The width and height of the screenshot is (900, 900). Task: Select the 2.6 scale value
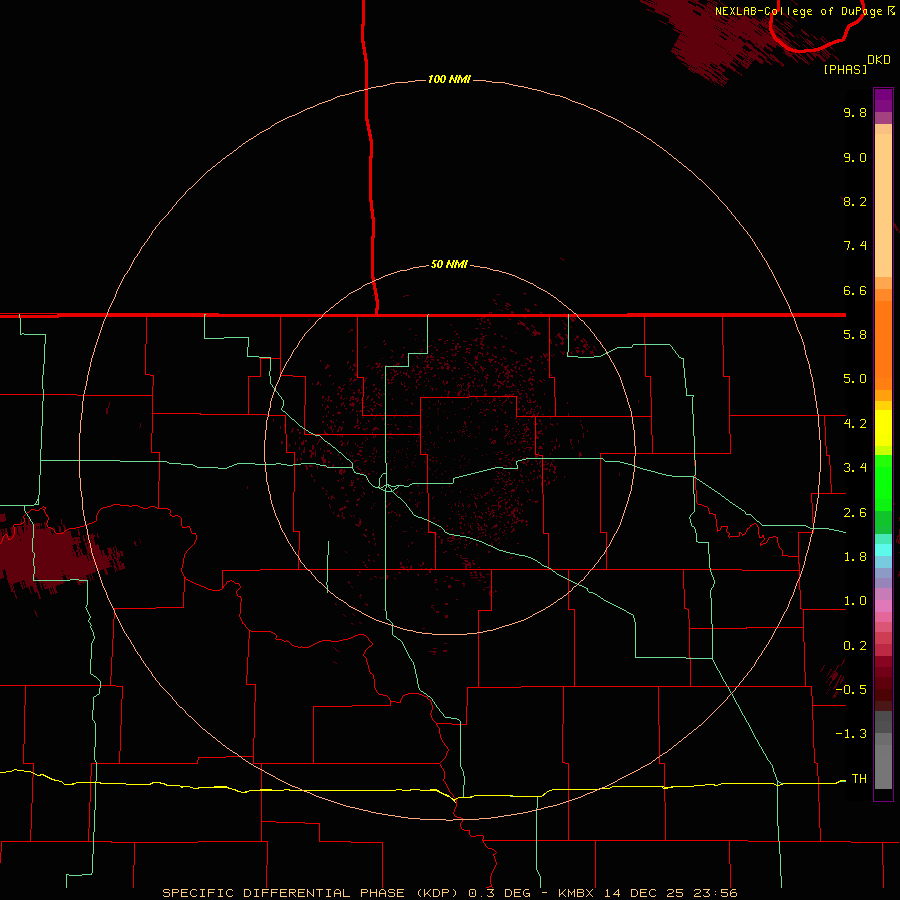(x=855, y=513)
